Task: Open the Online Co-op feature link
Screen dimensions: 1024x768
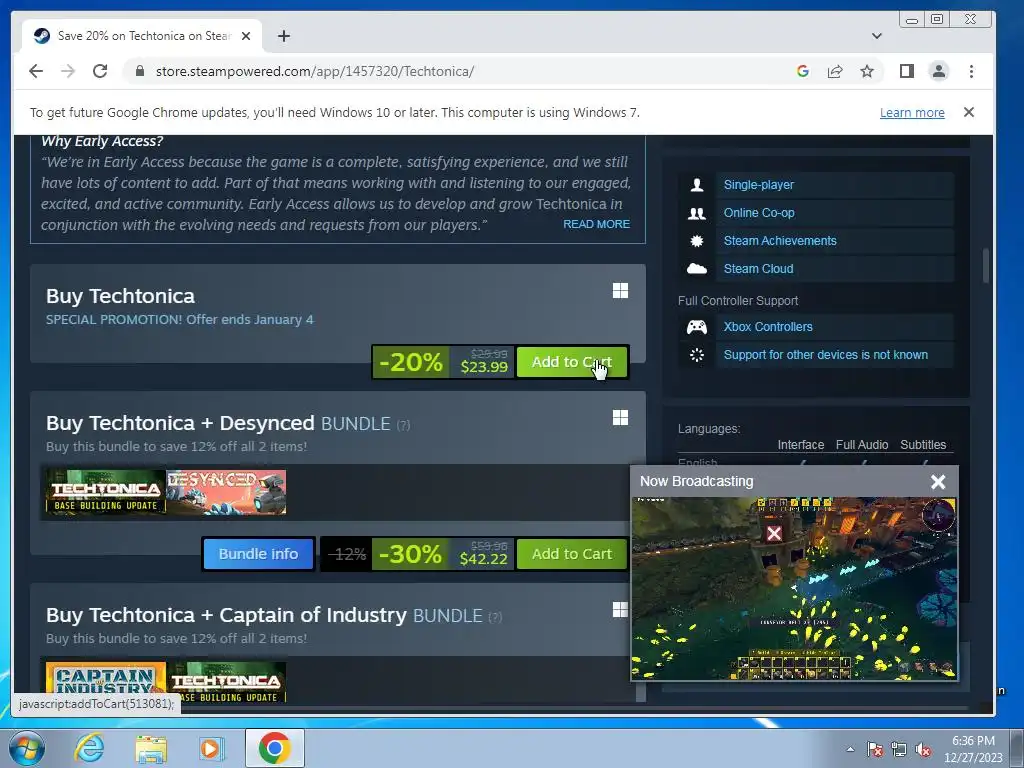Action: pyautogui.click(x=759, y=213)
